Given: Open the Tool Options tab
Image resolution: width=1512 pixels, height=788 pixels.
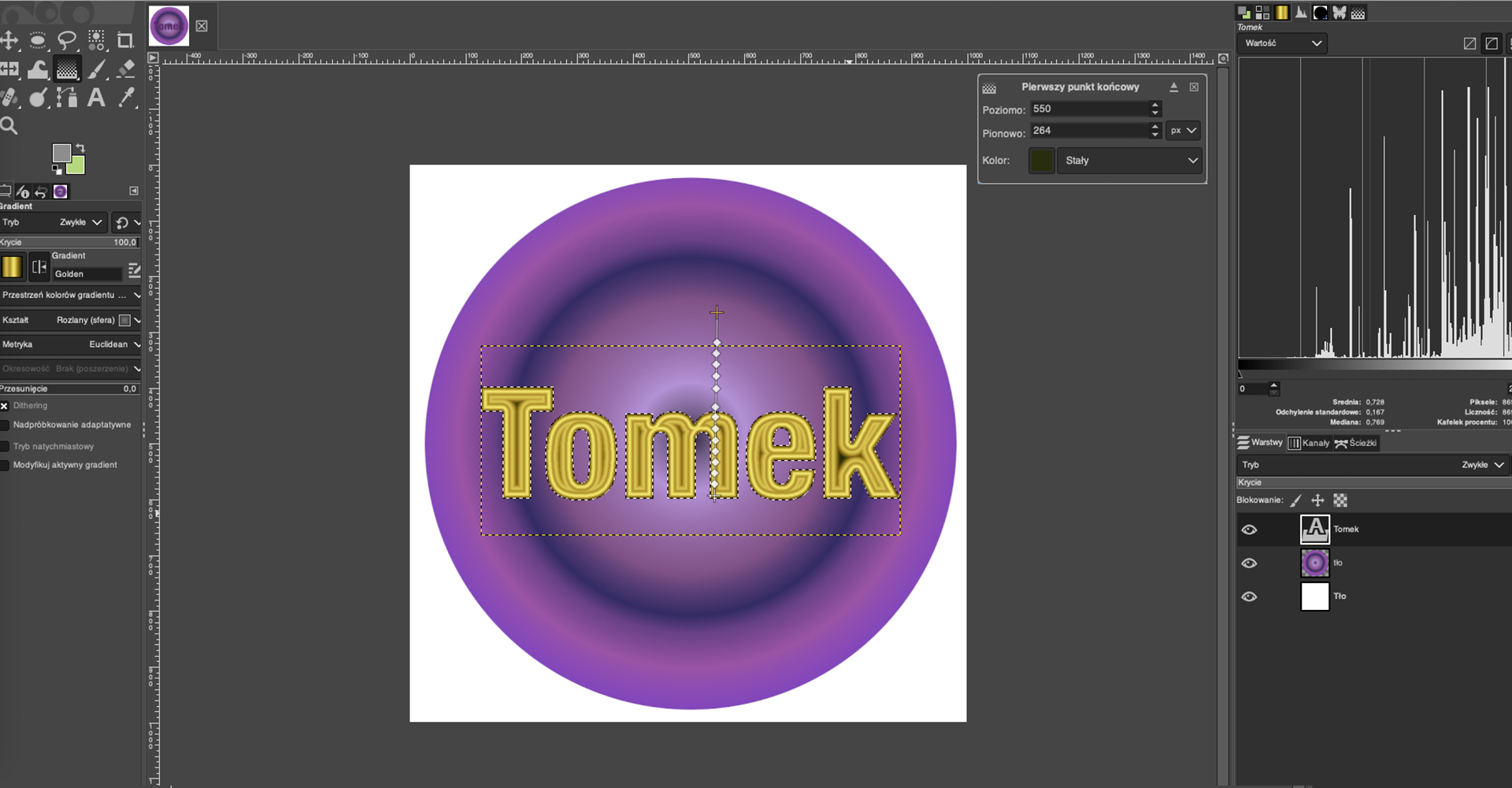Looking at the screenshot, I should (x=5, y=191).
